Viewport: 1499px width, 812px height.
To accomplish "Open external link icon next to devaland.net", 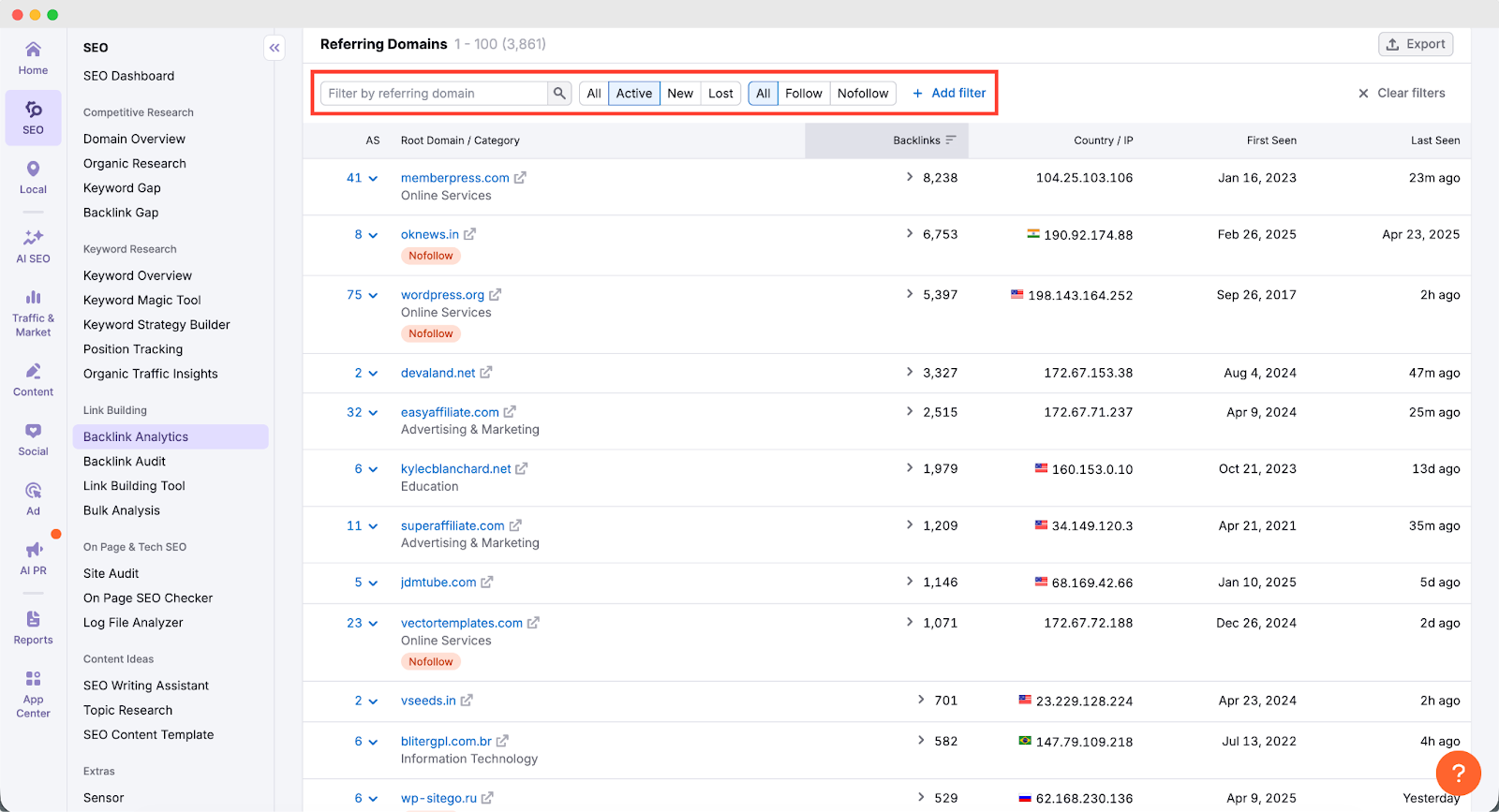I will coord(485,373).
